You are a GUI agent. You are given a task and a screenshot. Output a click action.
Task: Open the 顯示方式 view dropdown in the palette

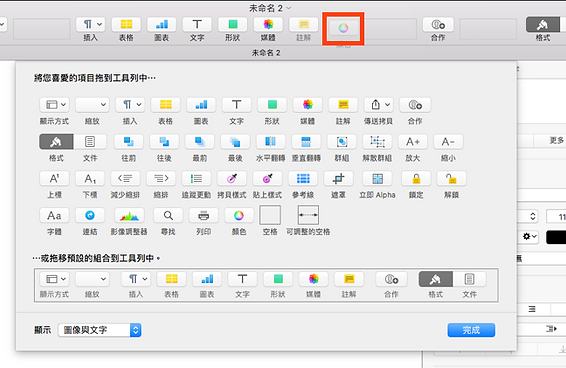click(x=54, y=105)
